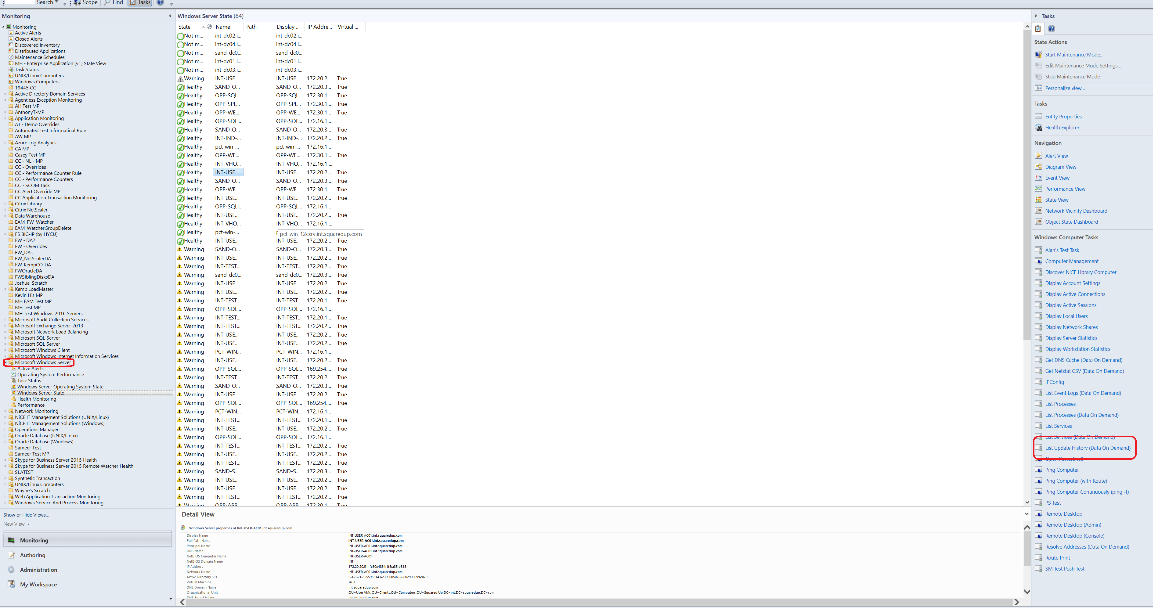Click the Ping Computer task icon
The width and height of the screenshot is (1153, 608).
[x=1039, y=469]
